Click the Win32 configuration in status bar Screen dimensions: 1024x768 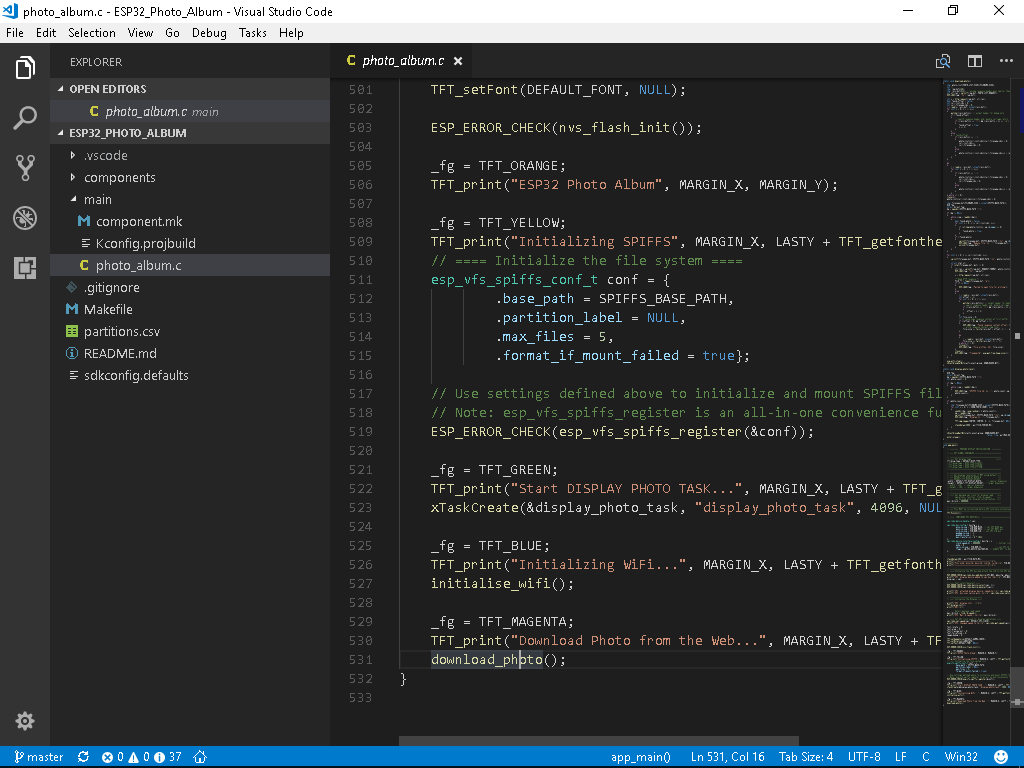point(961,757)
